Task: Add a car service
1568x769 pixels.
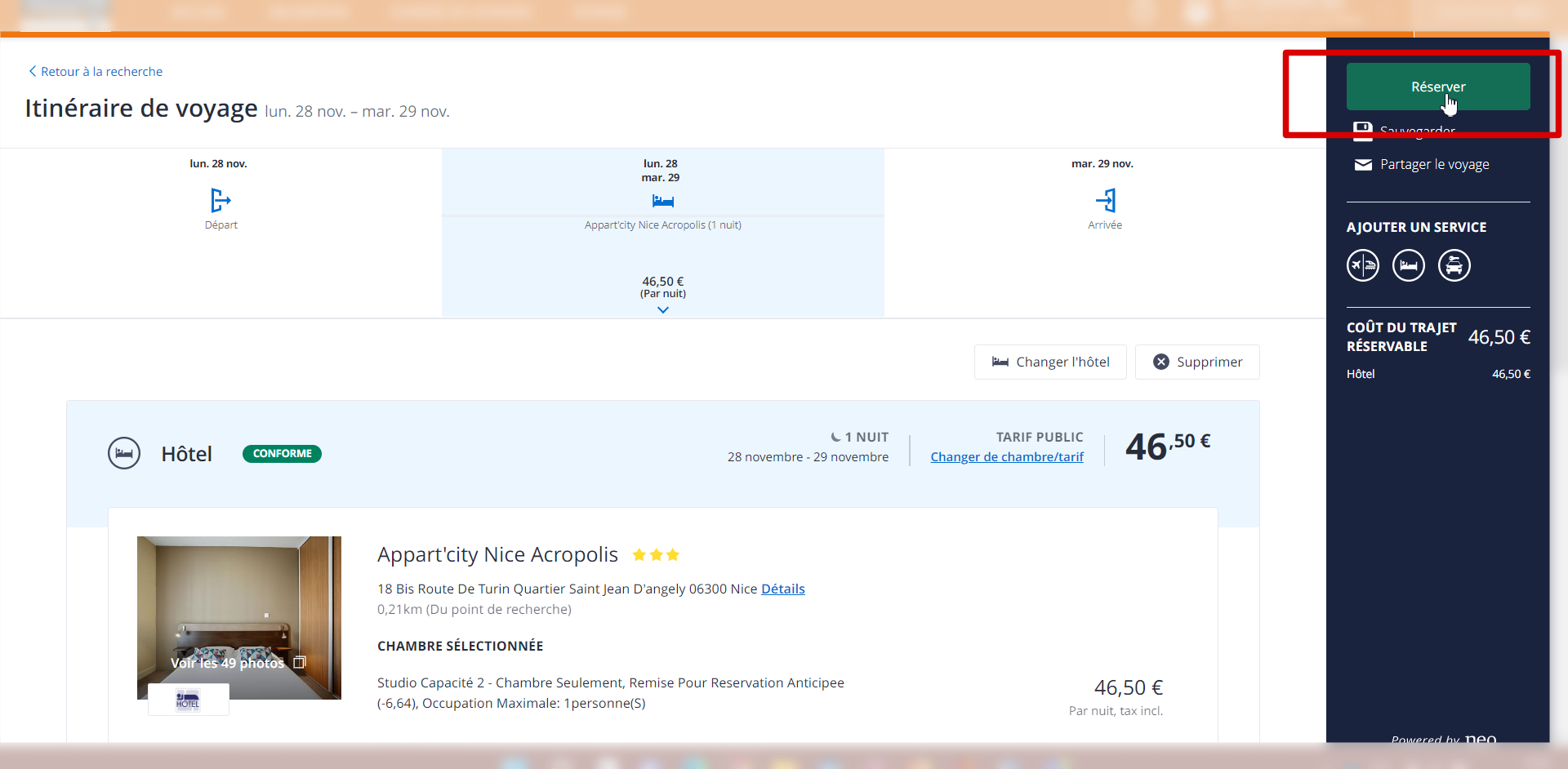Action: point(1454,265)
